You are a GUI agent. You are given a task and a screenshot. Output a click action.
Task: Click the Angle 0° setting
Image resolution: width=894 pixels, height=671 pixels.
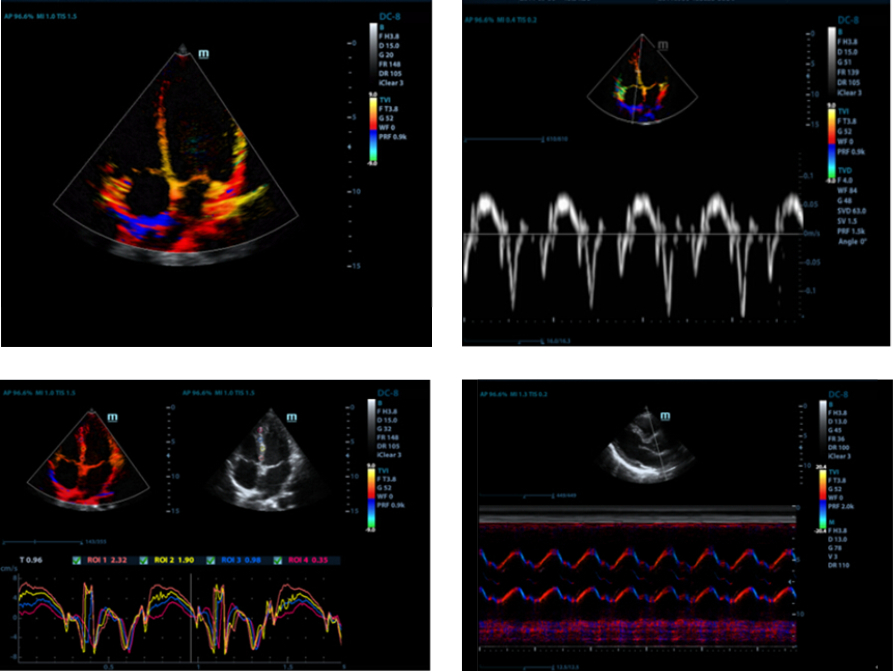coord(852,241)
